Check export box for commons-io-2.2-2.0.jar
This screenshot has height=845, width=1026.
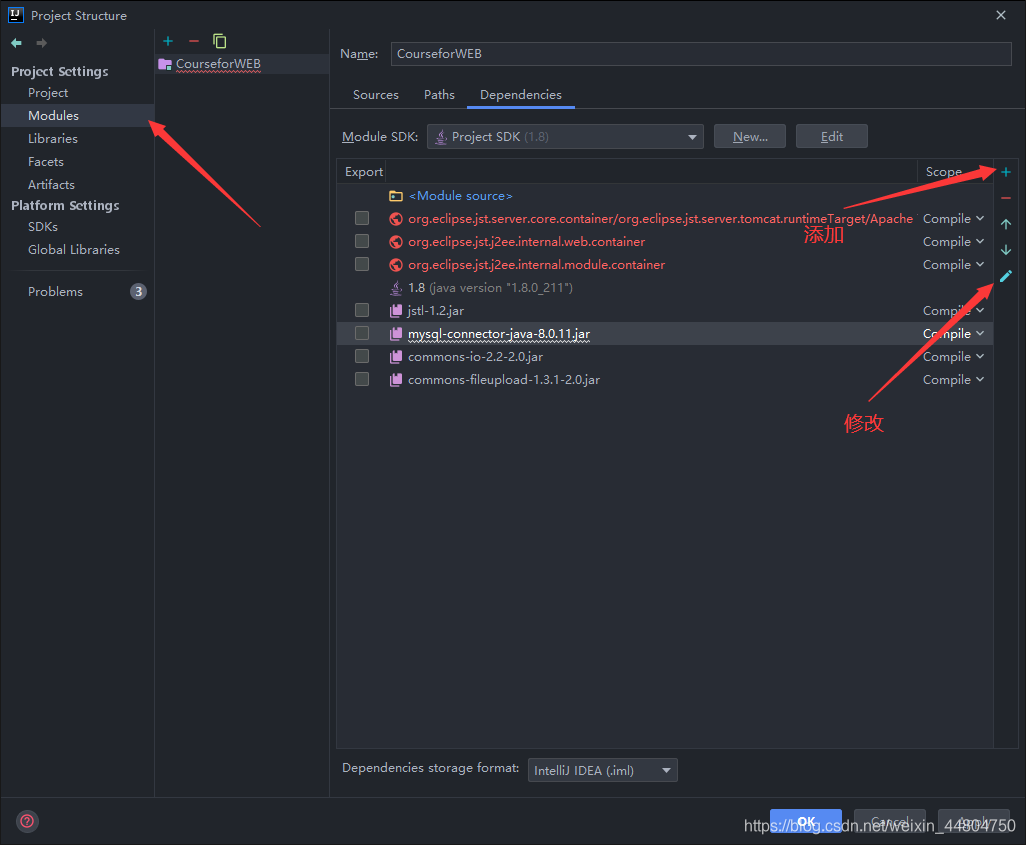[x=362, y=356]
